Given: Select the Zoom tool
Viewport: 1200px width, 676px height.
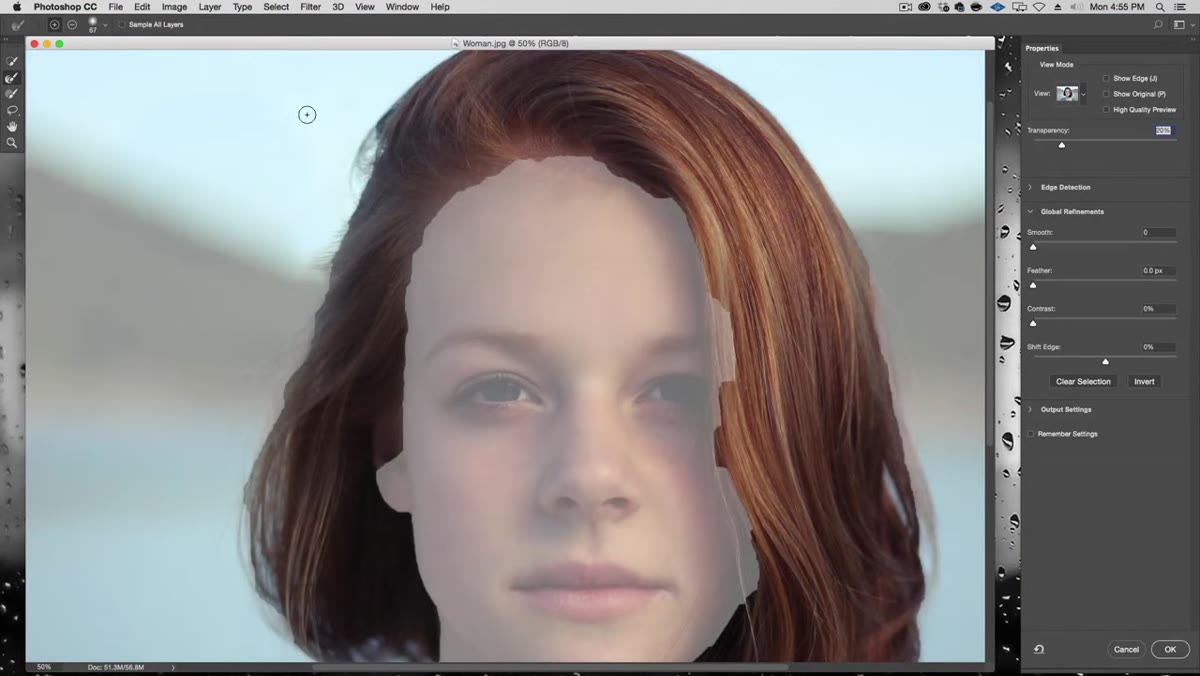Looking at the screenshot, I should click(x=12, y=143).
